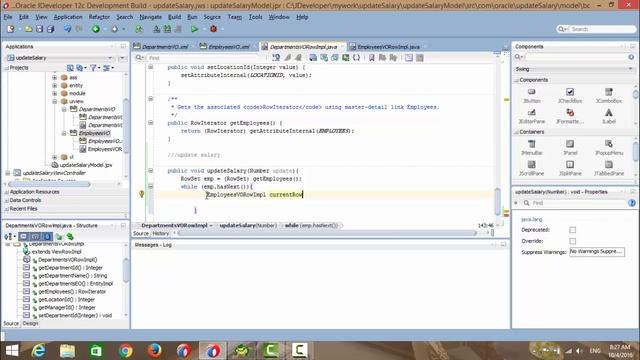Click the binoculars icon in editor toolbar
The image size is (640, 360).
276,58
